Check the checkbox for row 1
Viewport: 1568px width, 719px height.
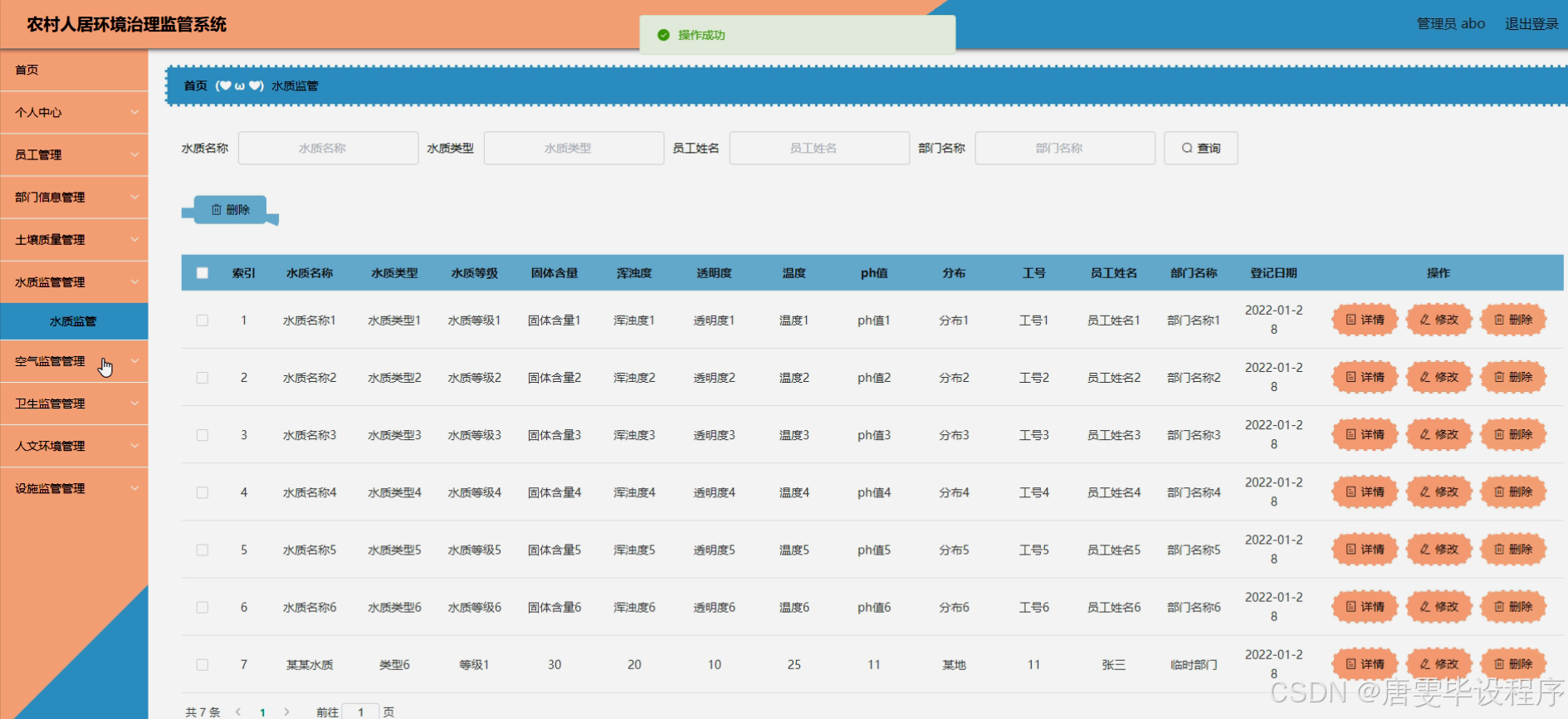tap(202, 320)
